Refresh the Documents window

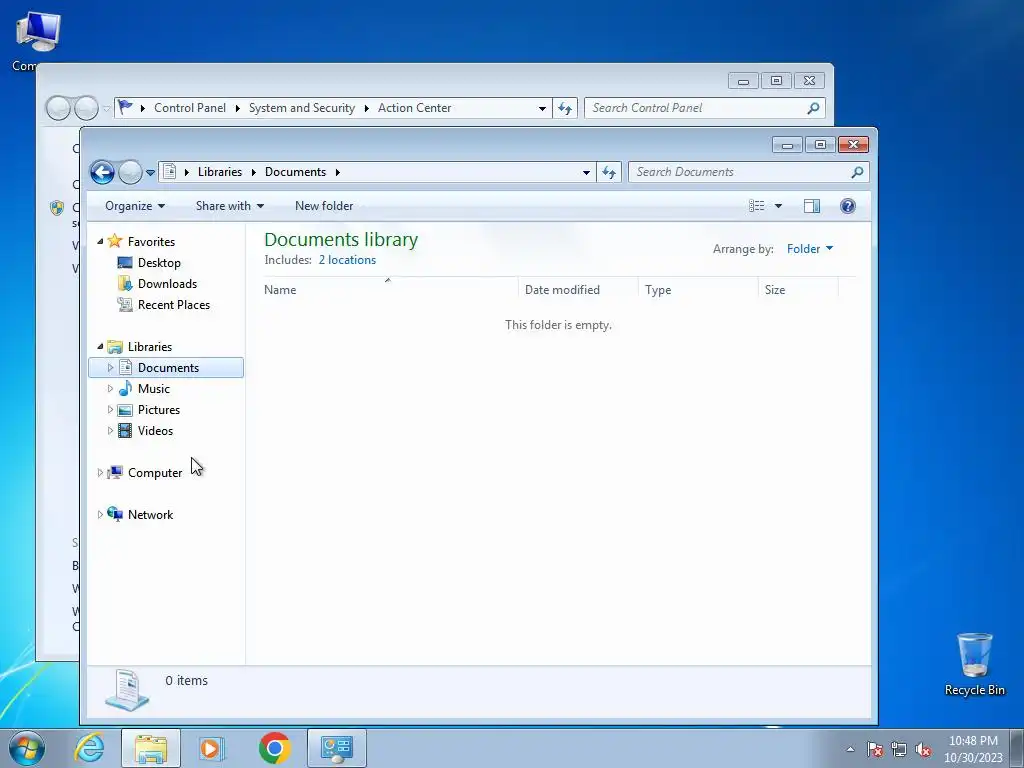(609, 172)
